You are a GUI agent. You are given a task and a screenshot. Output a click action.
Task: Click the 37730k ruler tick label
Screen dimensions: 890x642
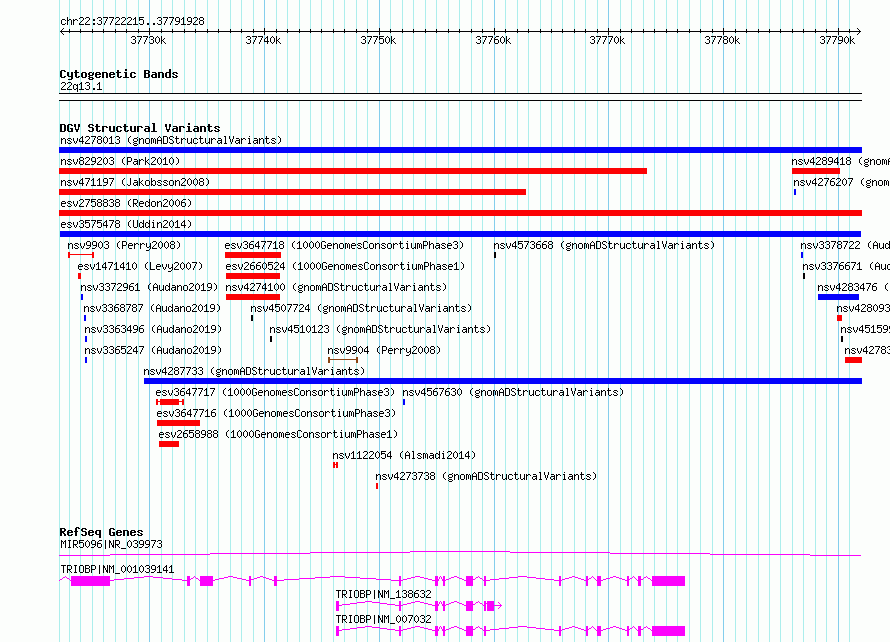(x=148, y=40)
